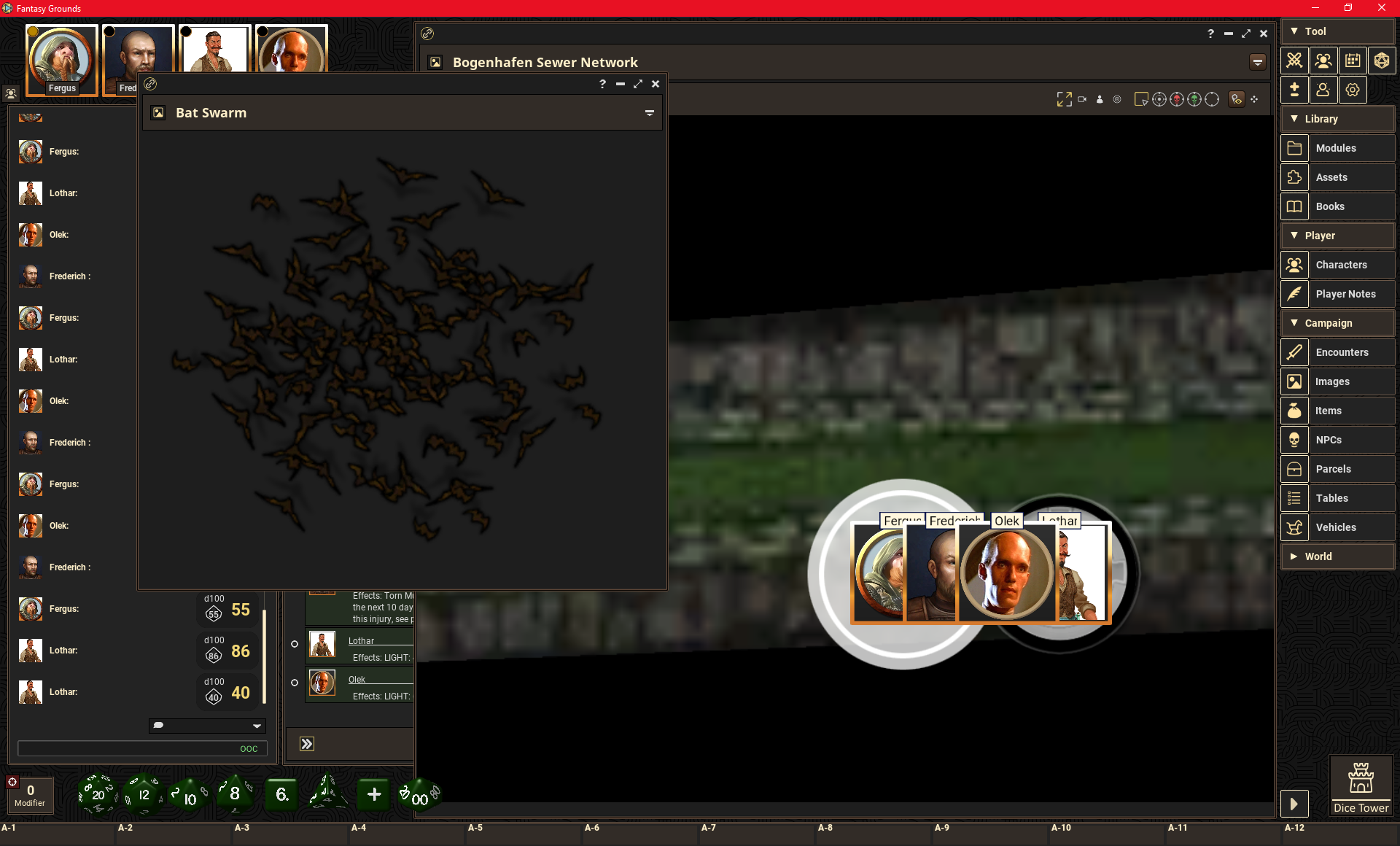Pick the d20 die
The image size is (1400, 846).
click(x=98, y=794)
